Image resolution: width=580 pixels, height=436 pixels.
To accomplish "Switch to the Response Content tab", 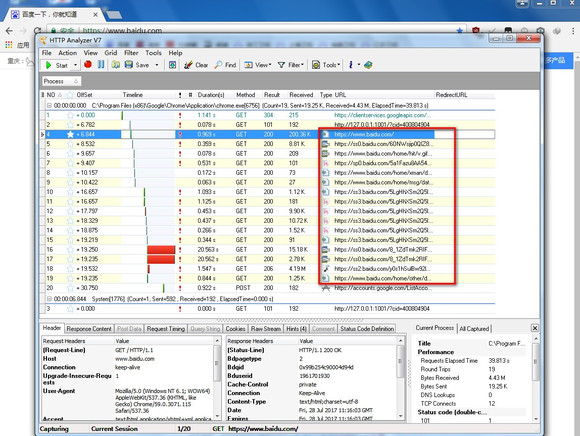I will coord(89,329).
